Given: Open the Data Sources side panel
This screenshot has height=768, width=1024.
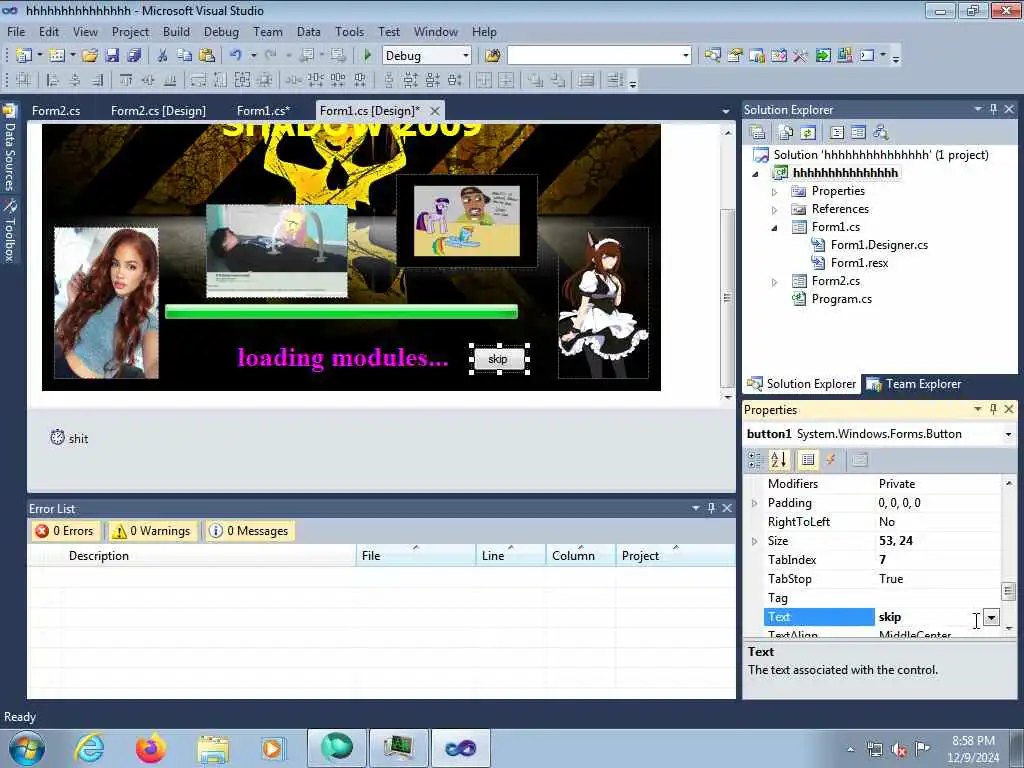Looking at the screenshot, I should click(x=10, y=146).
